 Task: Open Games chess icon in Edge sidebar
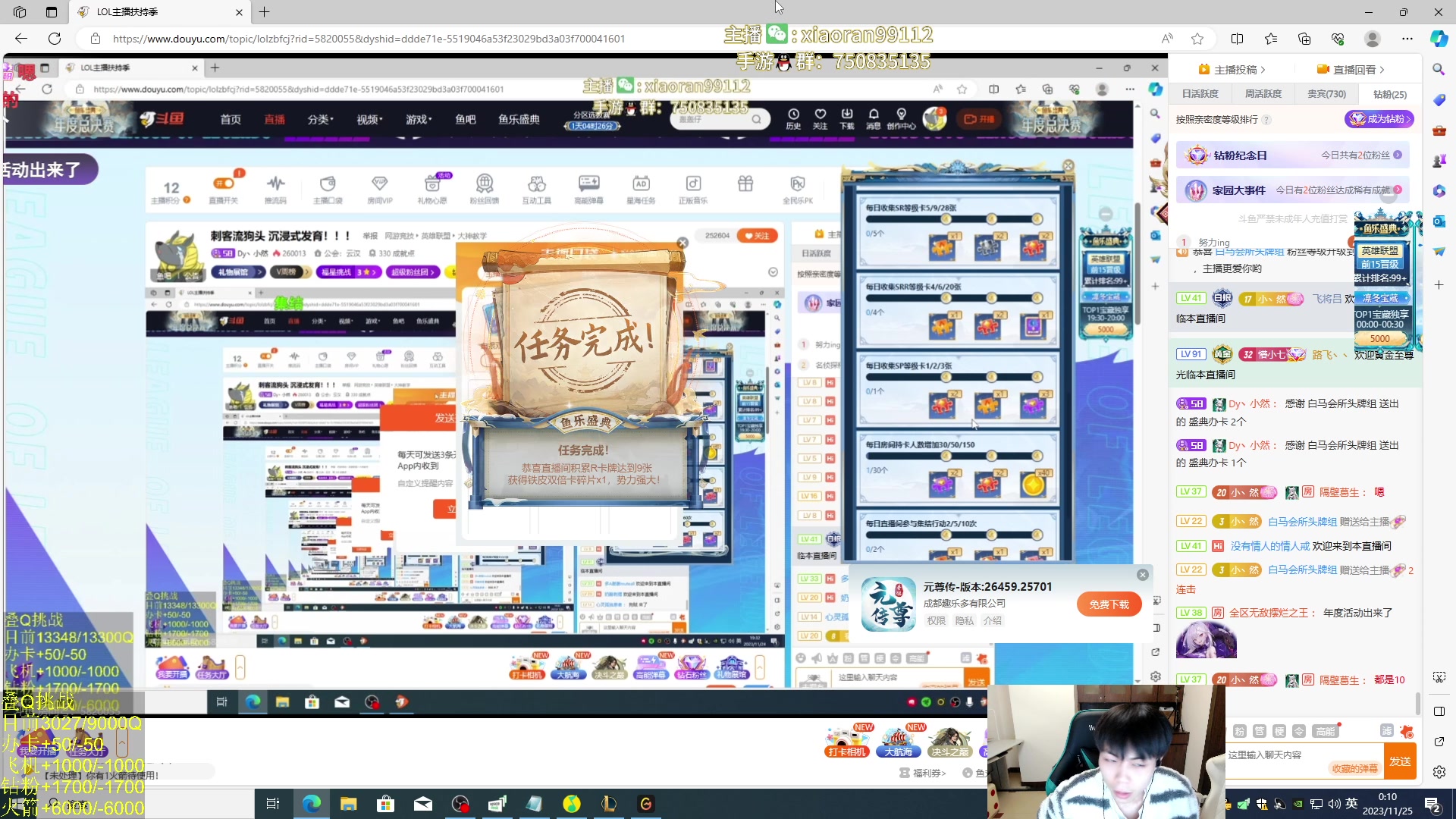1439,161
